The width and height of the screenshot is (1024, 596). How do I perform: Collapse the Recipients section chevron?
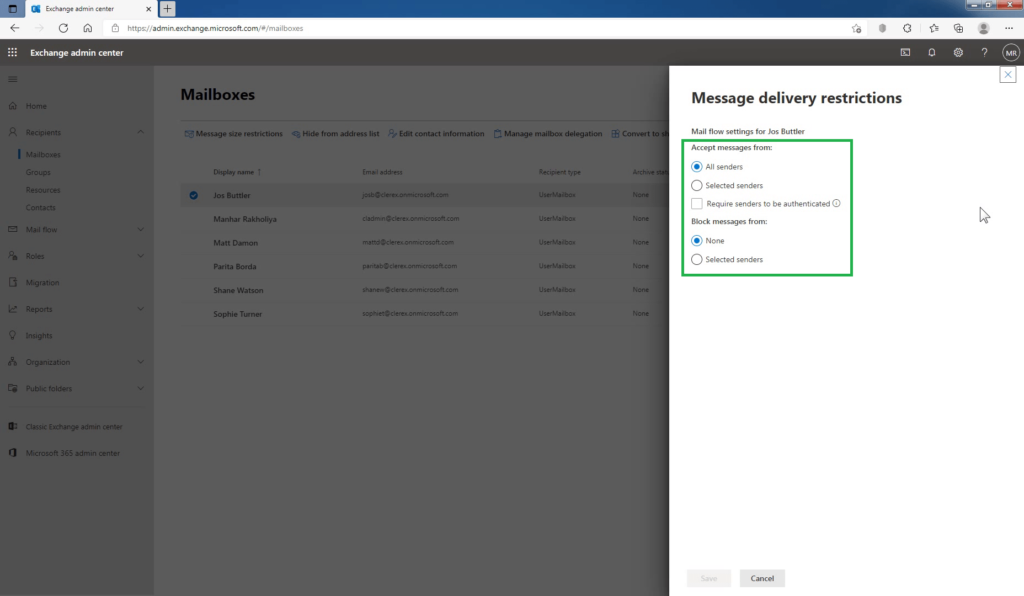pyautogui.click(x=140, y=132)
